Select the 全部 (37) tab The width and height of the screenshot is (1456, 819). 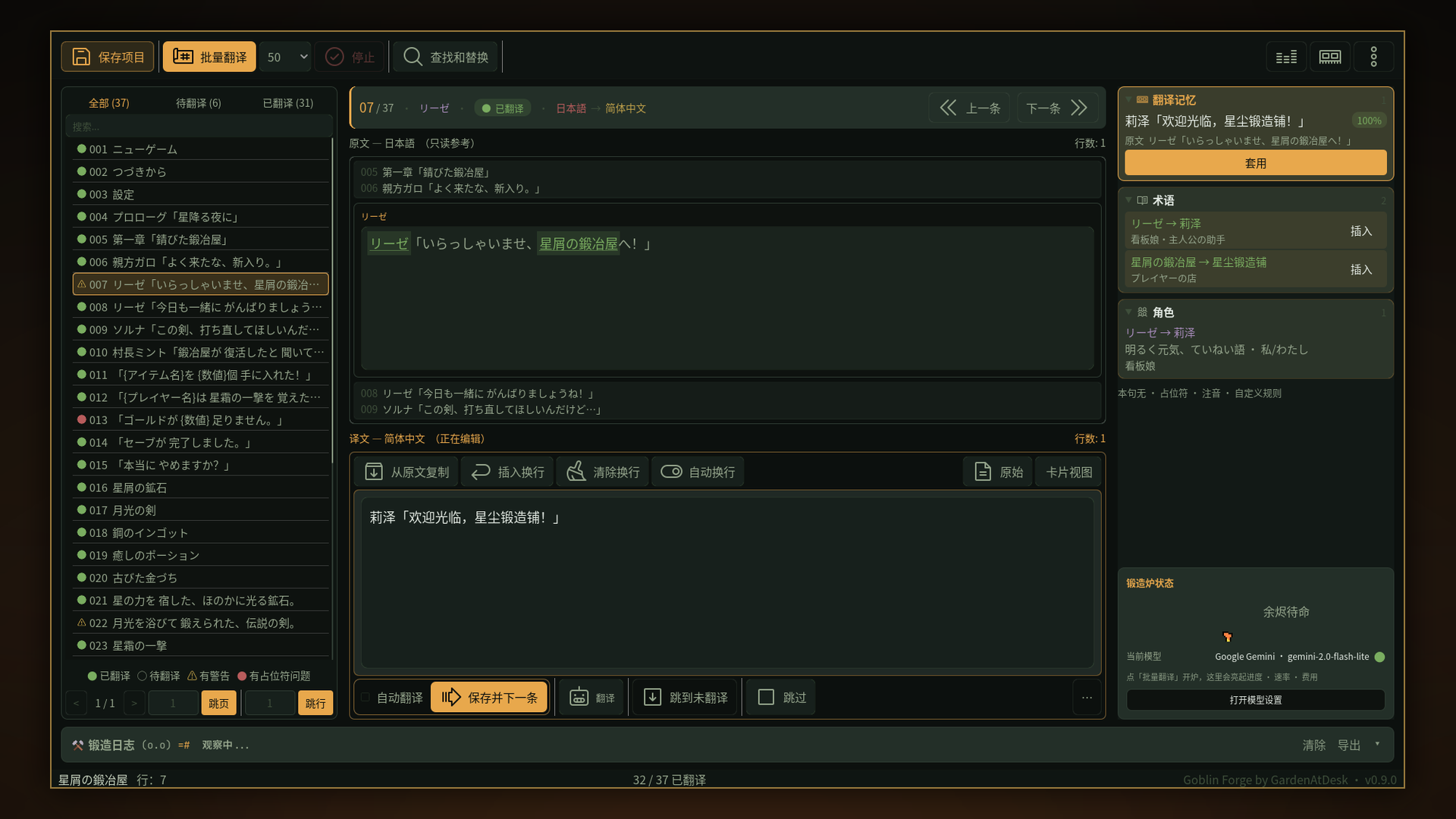click(109, 103)
